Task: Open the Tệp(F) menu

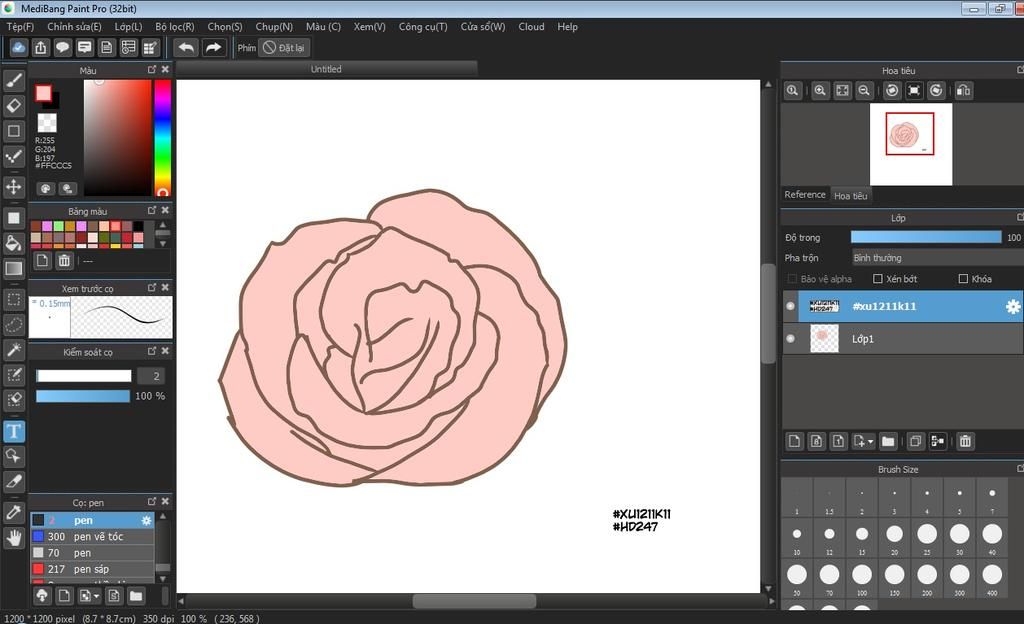Action: point(20,27)
